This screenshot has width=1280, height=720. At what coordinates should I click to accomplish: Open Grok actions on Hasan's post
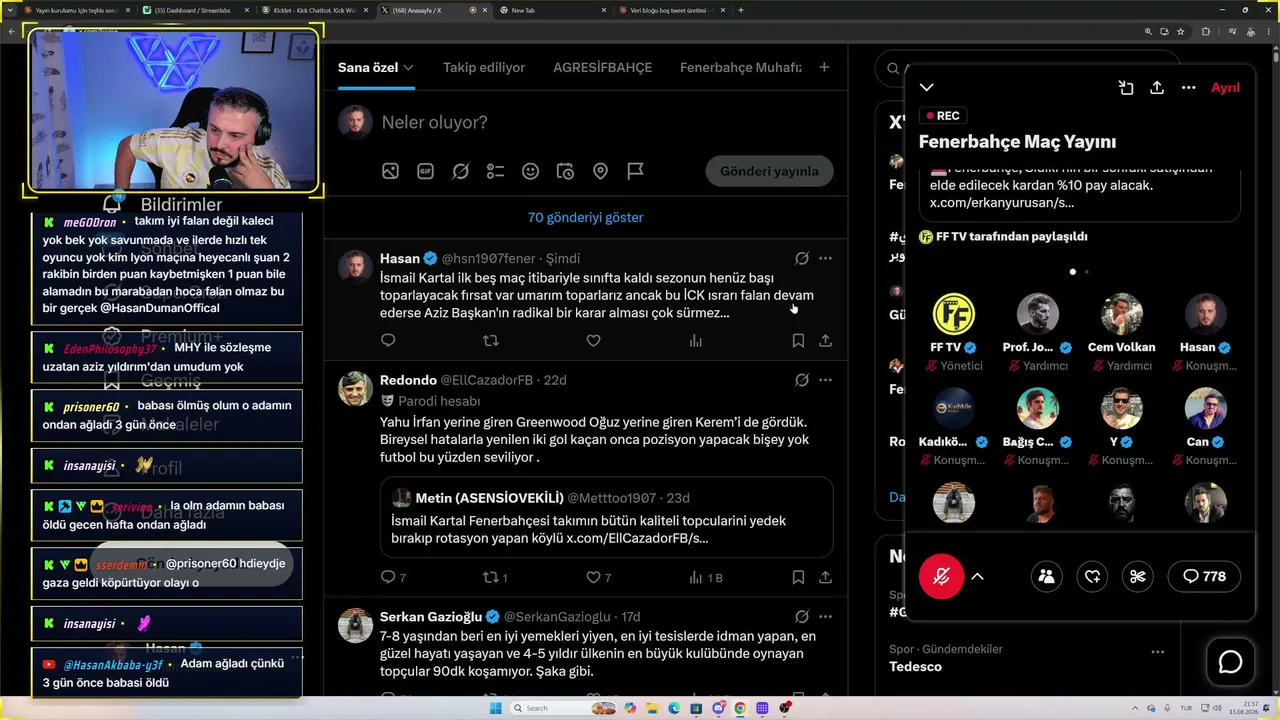click(801, 258)
